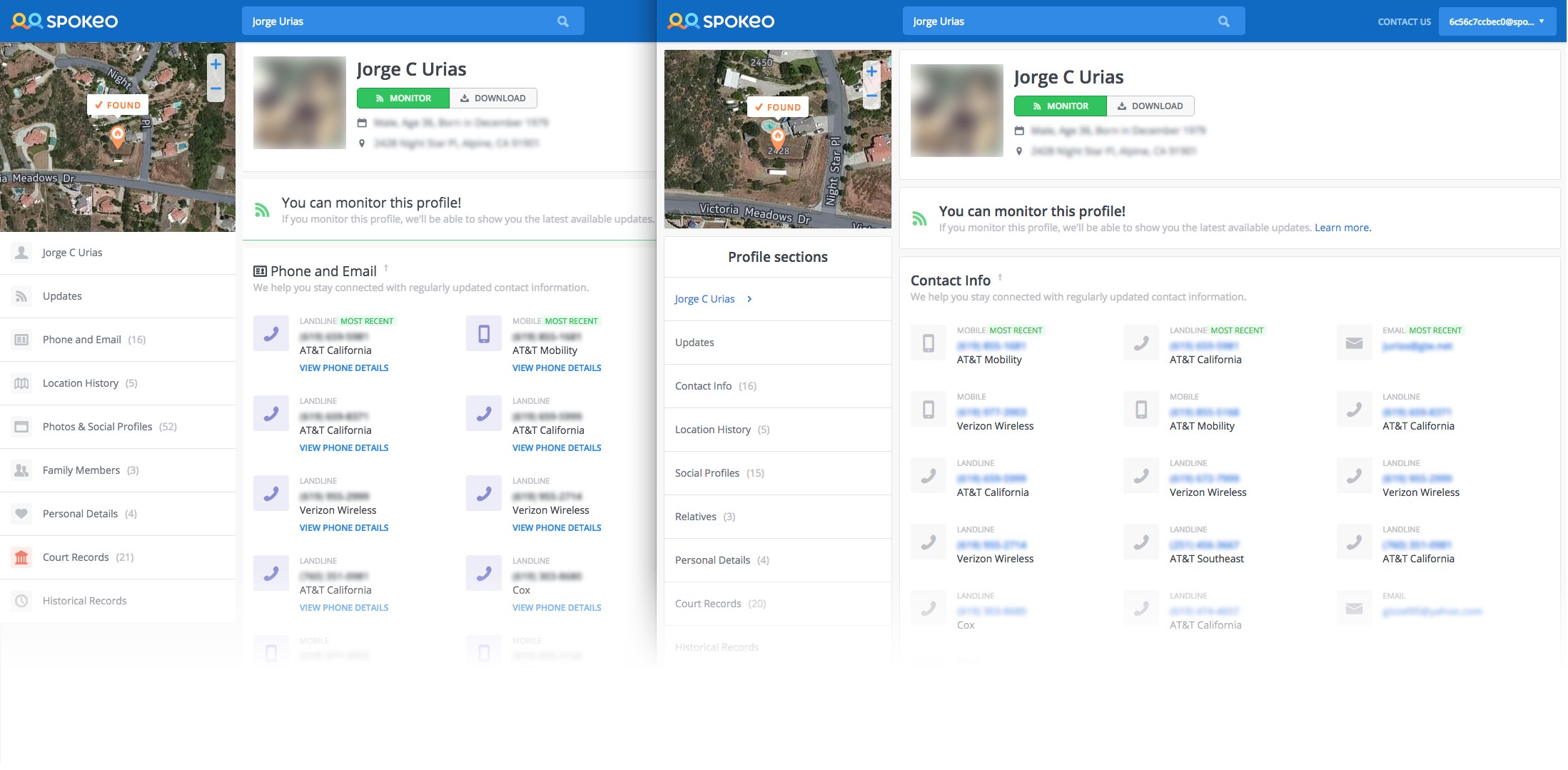1568x770 pixels.
Task: Click Contact Us in the header
Action: (1404, 21)
